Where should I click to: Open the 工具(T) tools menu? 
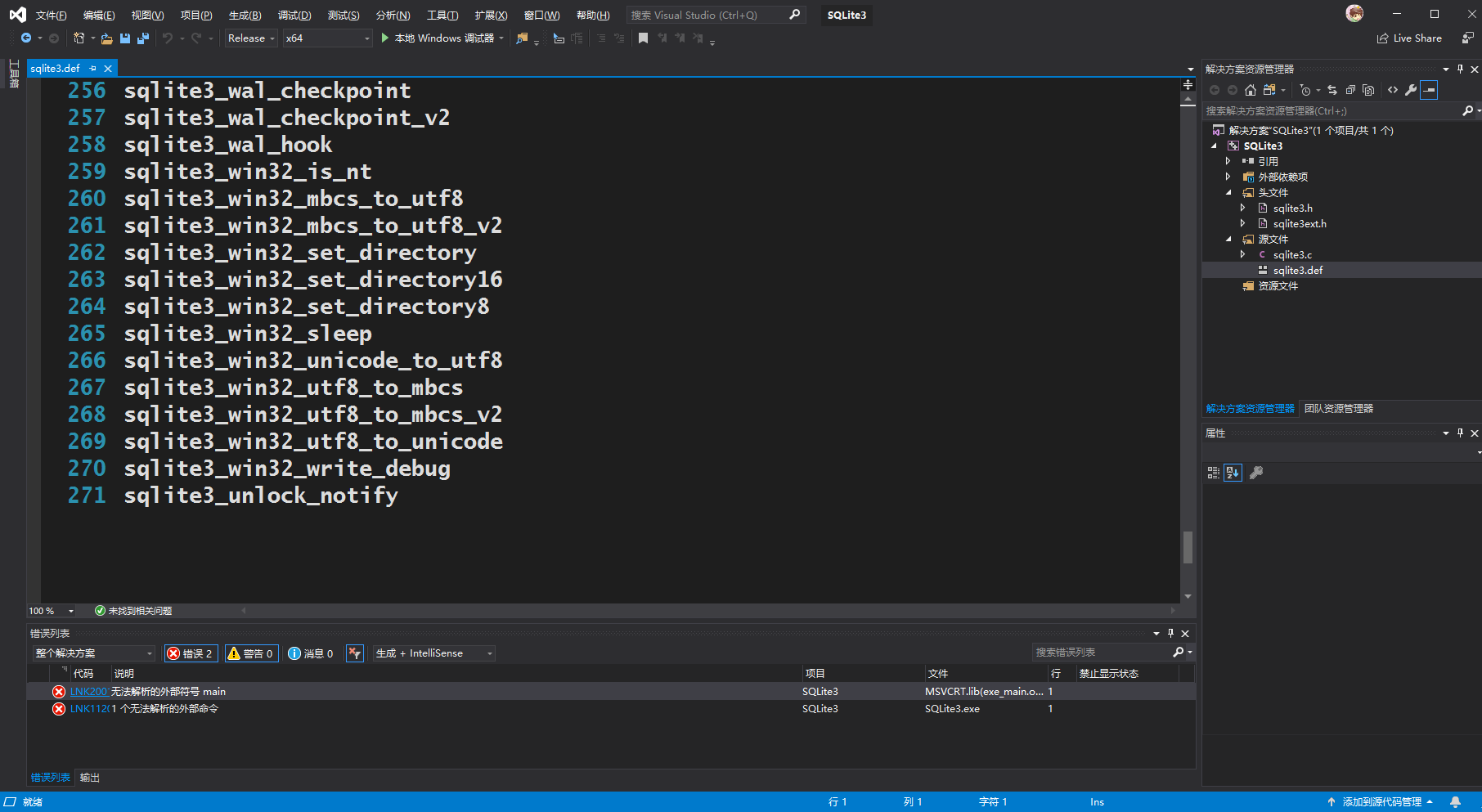pyautogui.click(x=442, y=16)
